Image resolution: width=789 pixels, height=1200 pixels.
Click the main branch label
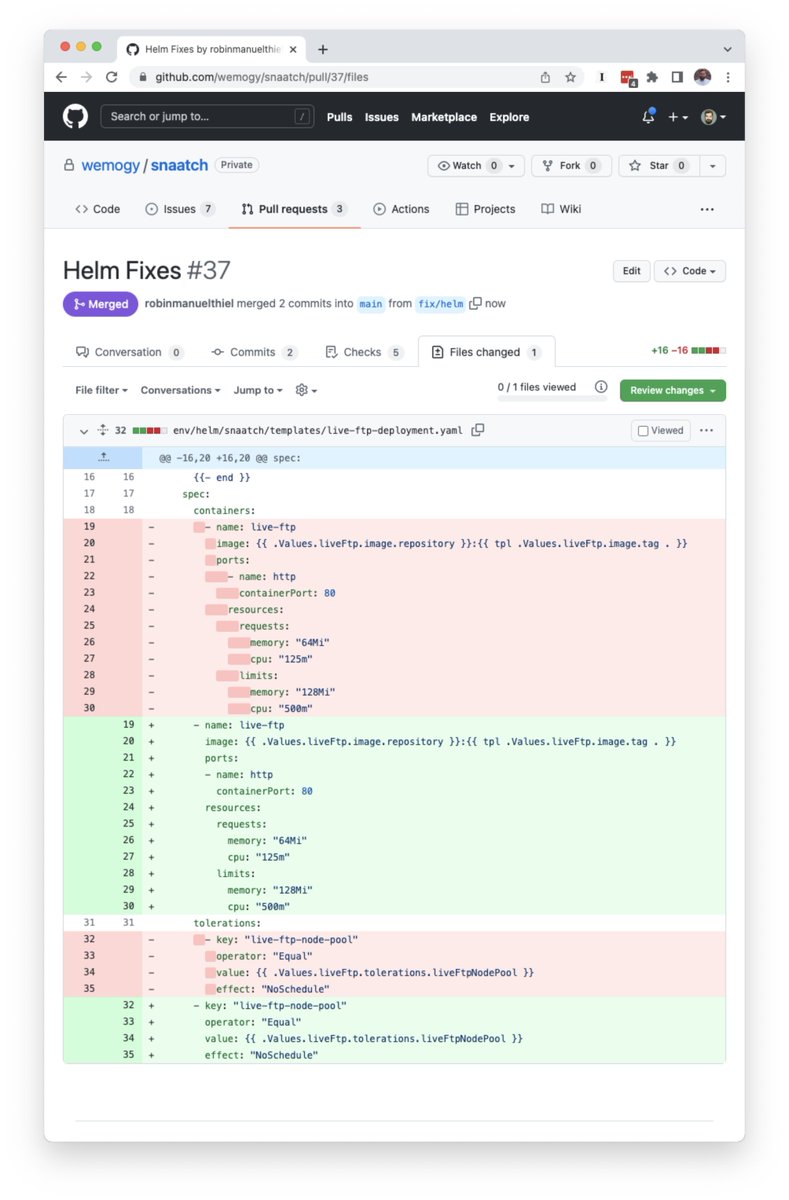tap(371, 304)
